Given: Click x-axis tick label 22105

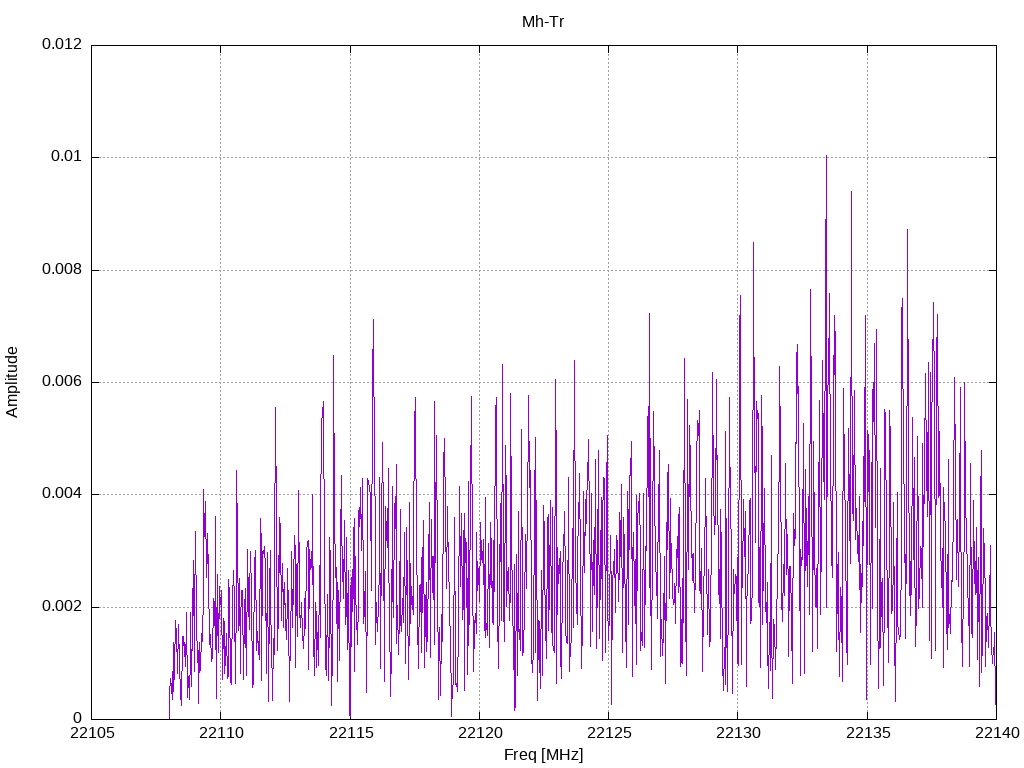Looking at the screenshot, I should [x=92, y=733].
